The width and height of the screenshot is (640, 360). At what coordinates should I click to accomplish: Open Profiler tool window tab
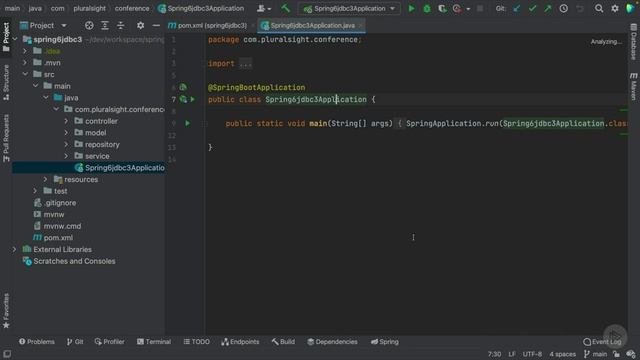(x=109, y=342)
